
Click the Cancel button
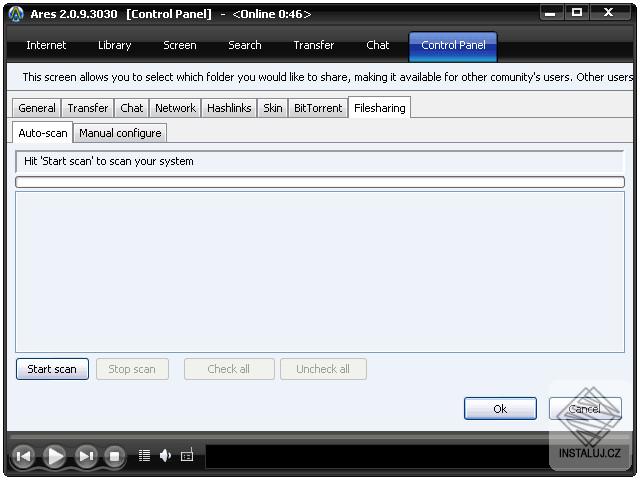(x=585, y=409)
